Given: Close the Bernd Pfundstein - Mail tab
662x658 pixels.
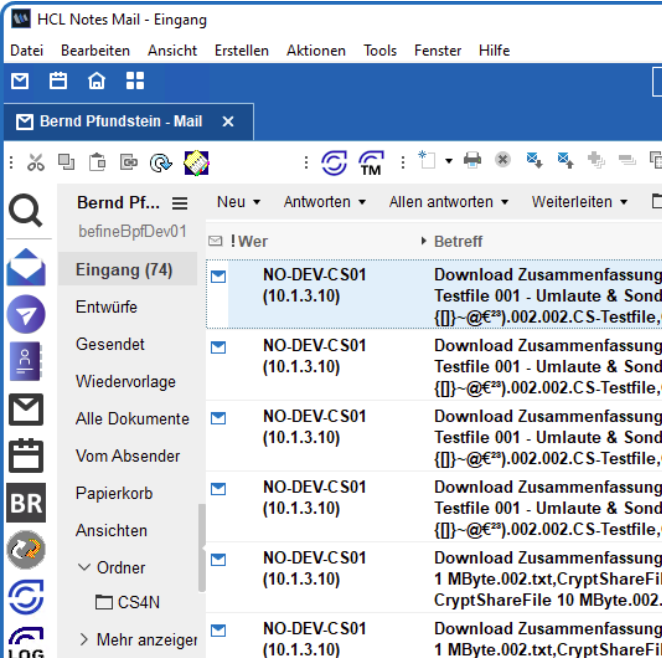Looking at the screenshot, I should tap(228, 122).
